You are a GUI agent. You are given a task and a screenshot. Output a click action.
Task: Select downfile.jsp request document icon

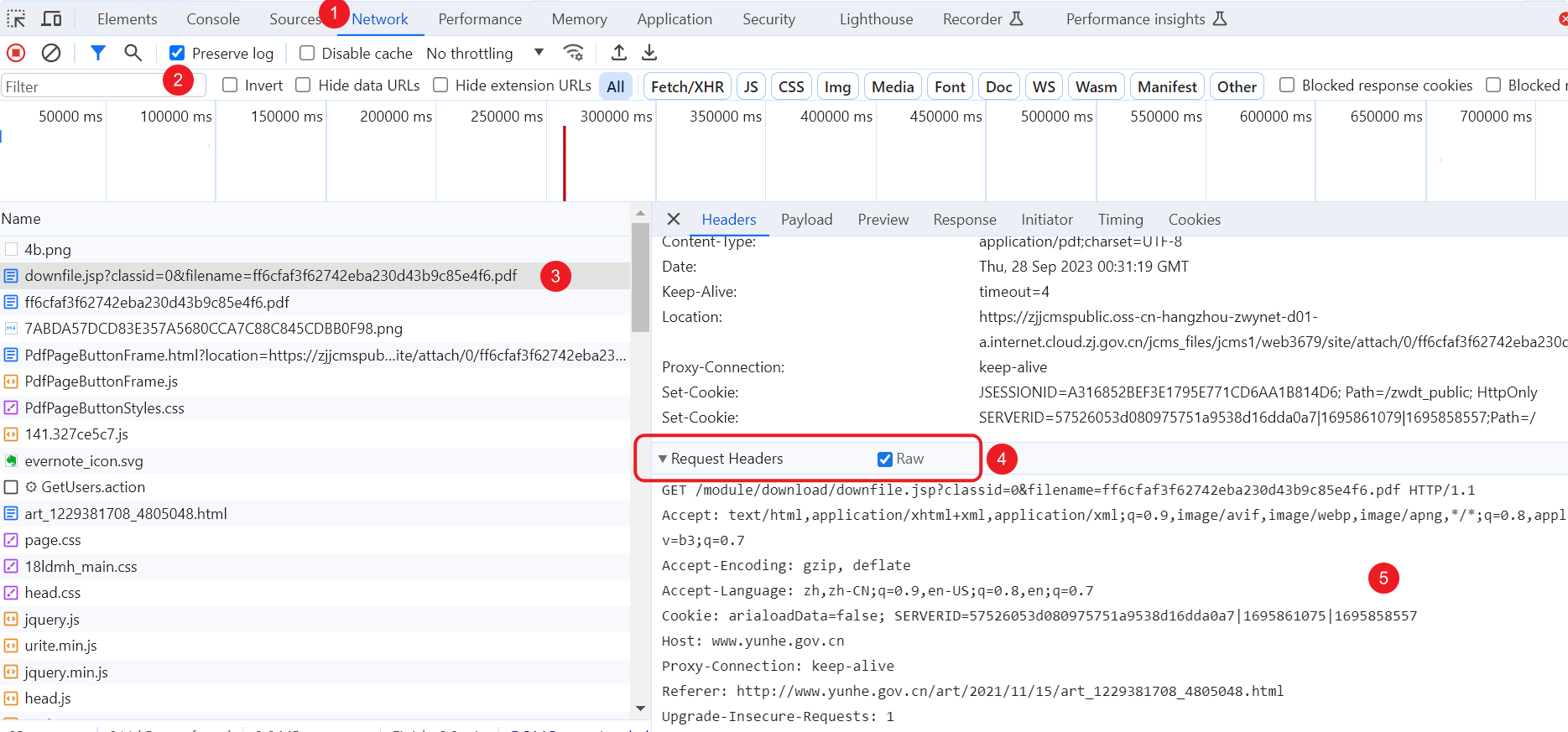[x=11, y=276]
